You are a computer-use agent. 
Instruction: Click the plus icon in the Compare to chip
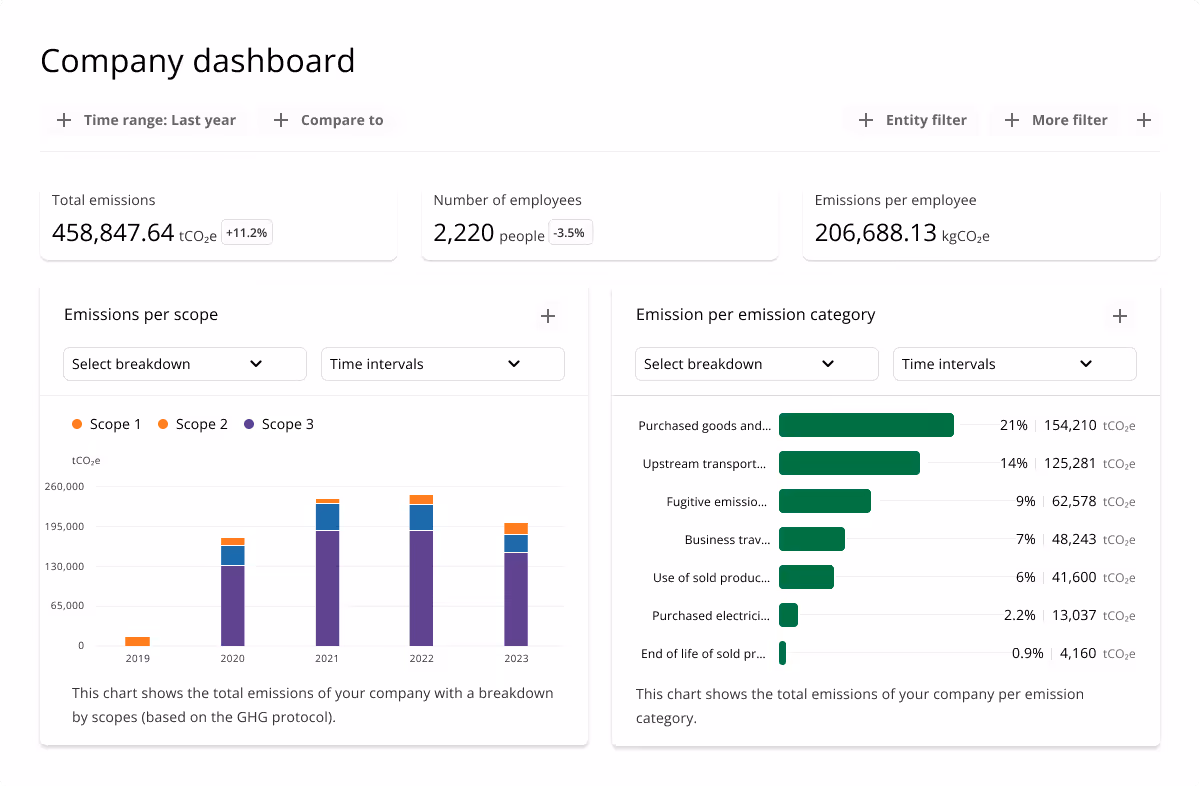(280, 120)
